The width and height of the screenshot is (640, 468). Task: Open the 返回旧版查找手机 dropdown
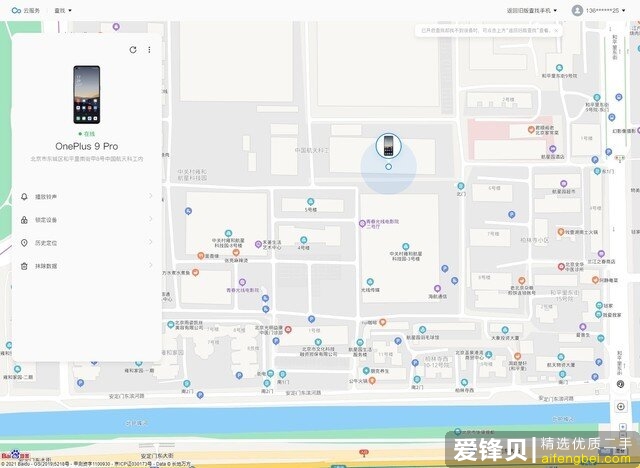[x=532, y=10]
